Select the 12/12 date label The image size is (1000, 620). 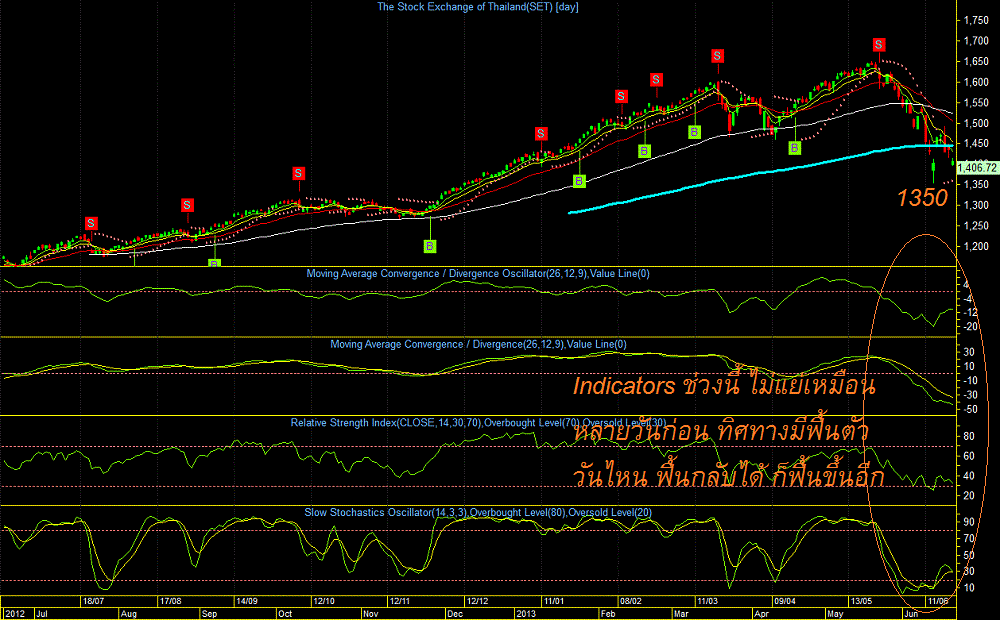tap(477, 601)
